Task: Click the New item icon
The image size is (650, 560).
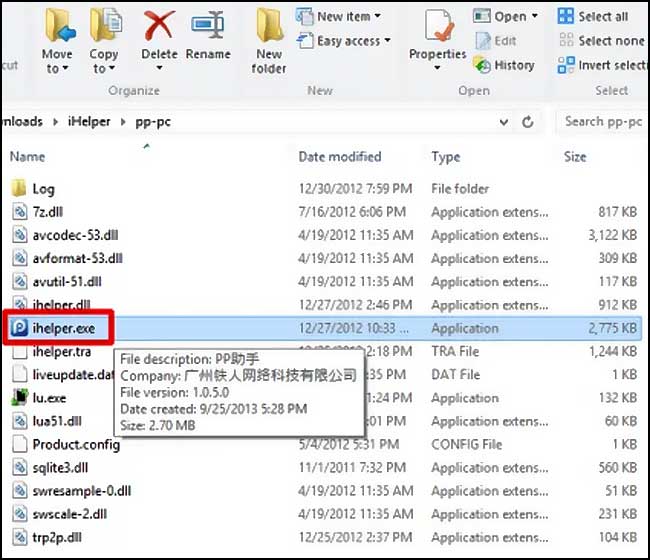Action: pos(305,16)
